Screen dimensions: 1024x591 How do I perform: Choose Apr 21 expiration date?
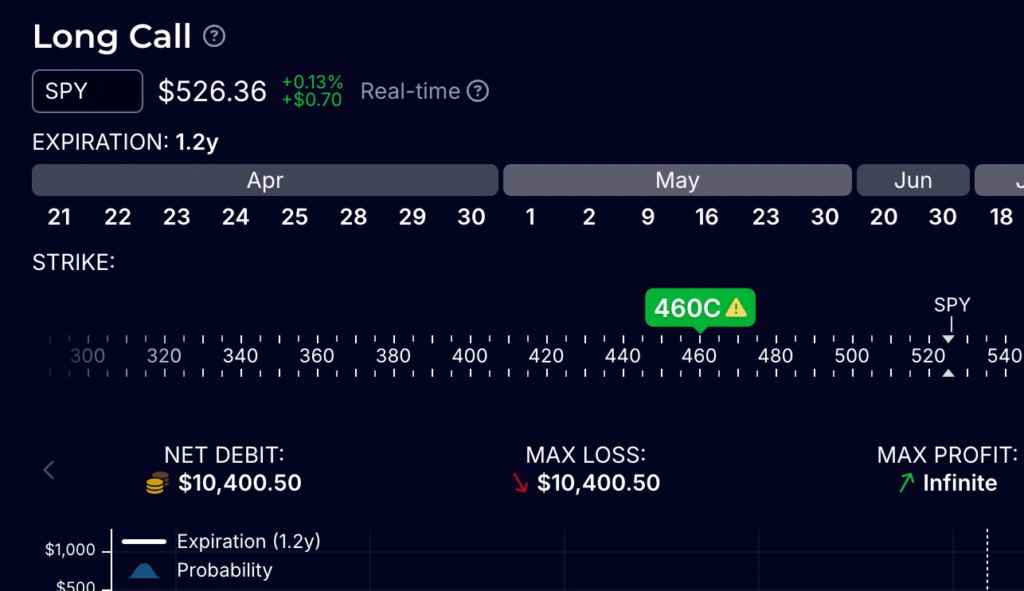pyautogui.click(x=59, y=217)
